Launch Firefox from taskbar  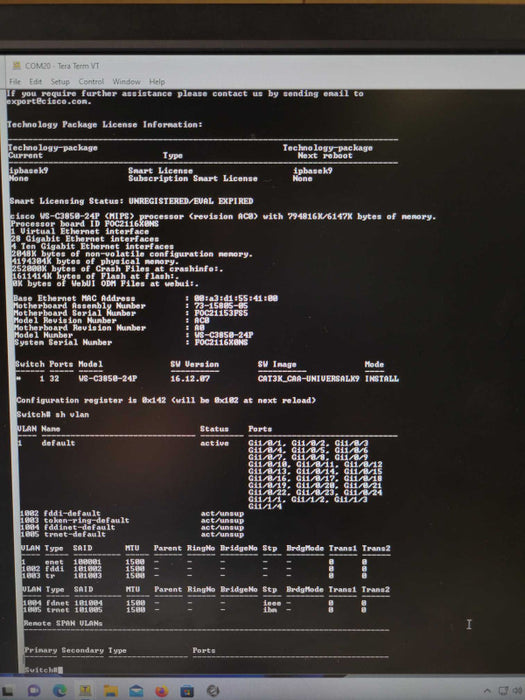tap(162, 691)
